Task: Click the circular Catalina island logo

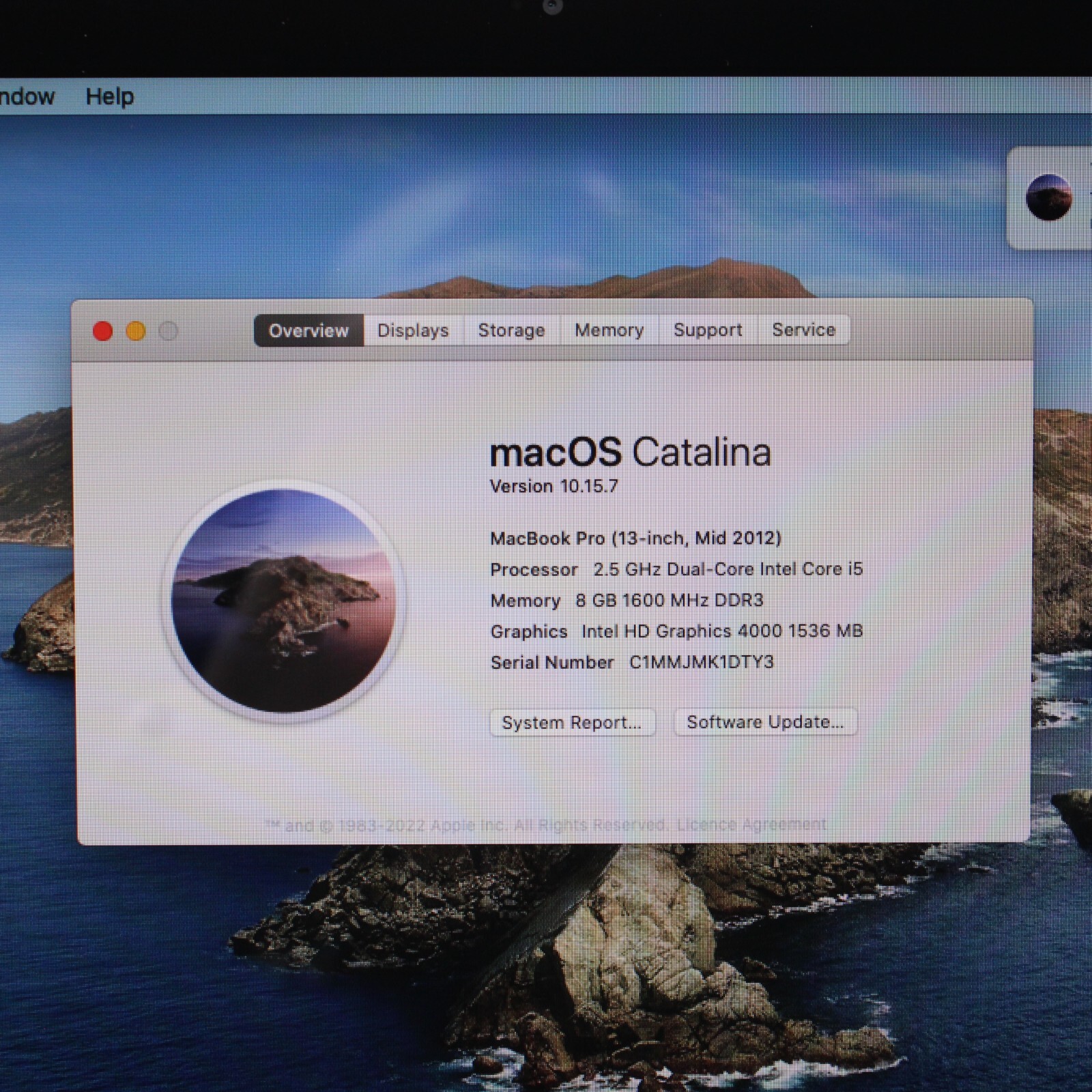Action: pyautogui.click(x=283, y=601)
